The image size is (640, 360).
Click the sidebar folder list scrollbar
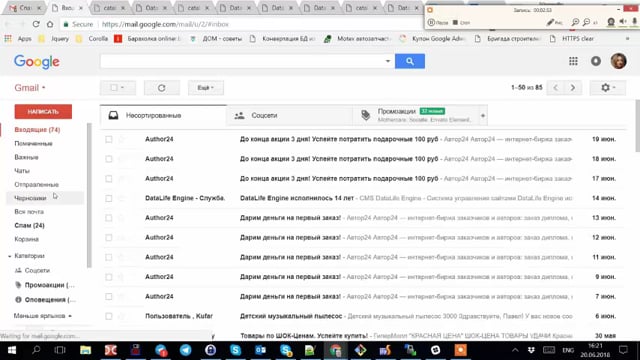pyautogui.click(x=89, y=196)
